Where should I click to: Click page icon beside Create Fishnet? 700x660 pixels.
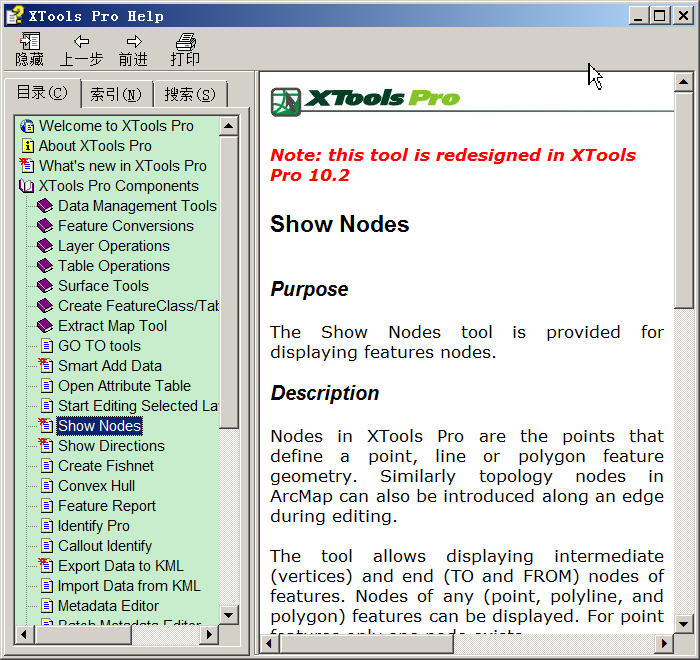pos(47,466)
